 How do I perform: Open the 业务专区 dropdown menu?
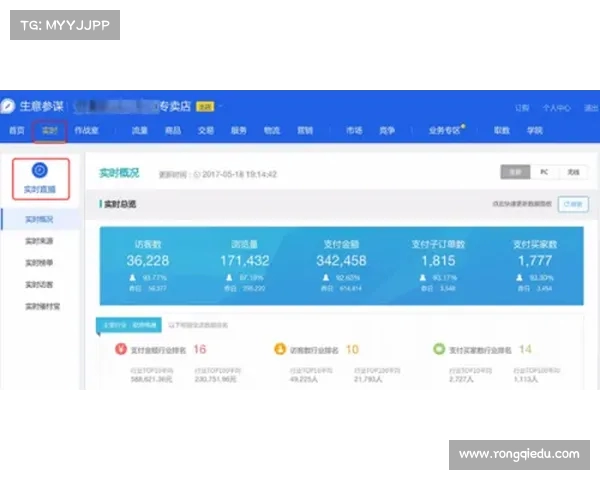[x=444, y=130]
